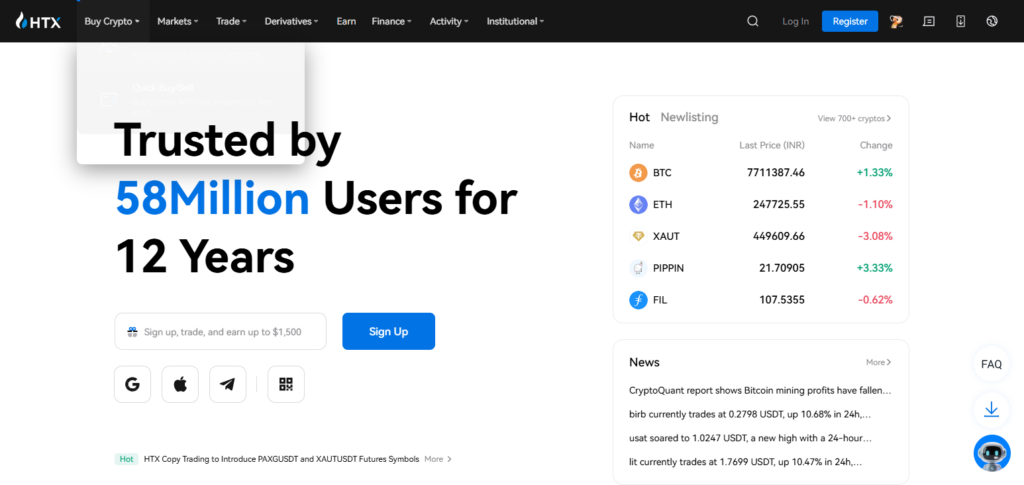Click the -0.62% change value
The height and width of the screenshot is (485, 1024).
(875, 300)
